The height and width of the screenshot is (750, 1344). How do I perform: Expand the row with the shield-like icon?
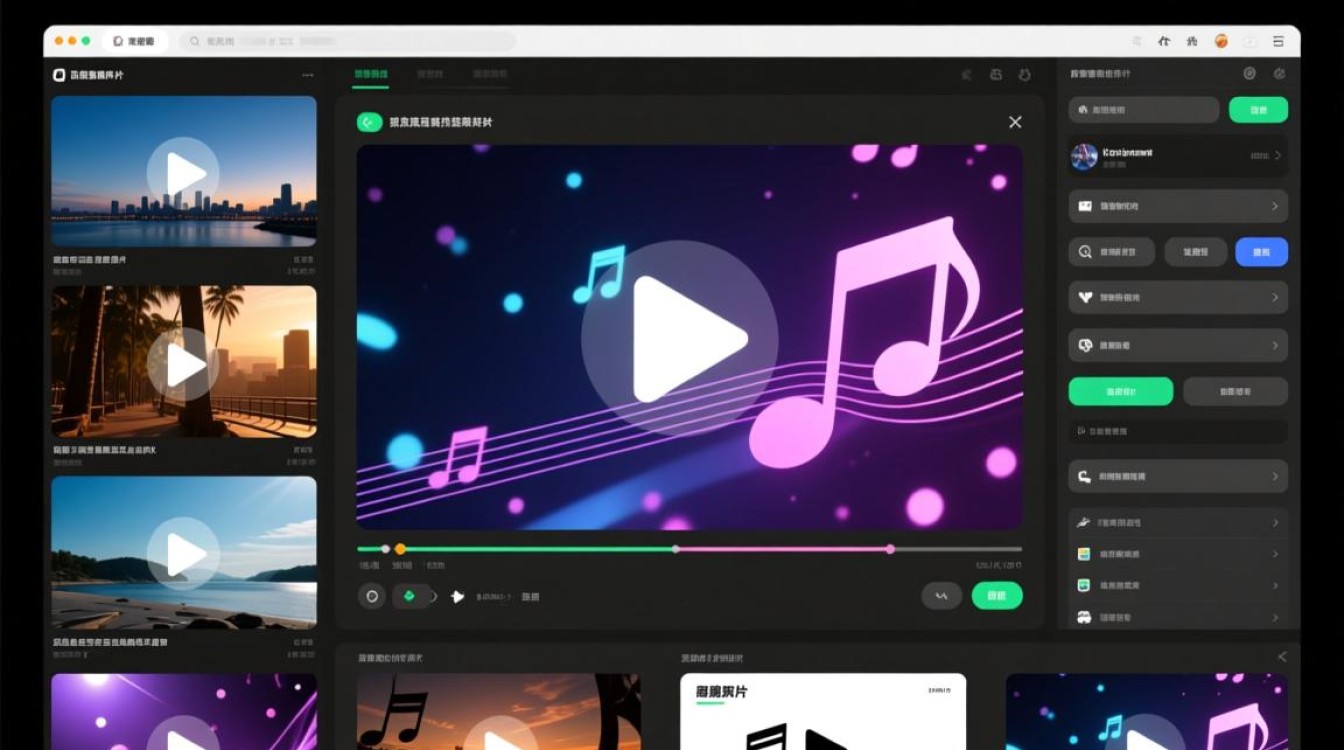coord(1275,345)
